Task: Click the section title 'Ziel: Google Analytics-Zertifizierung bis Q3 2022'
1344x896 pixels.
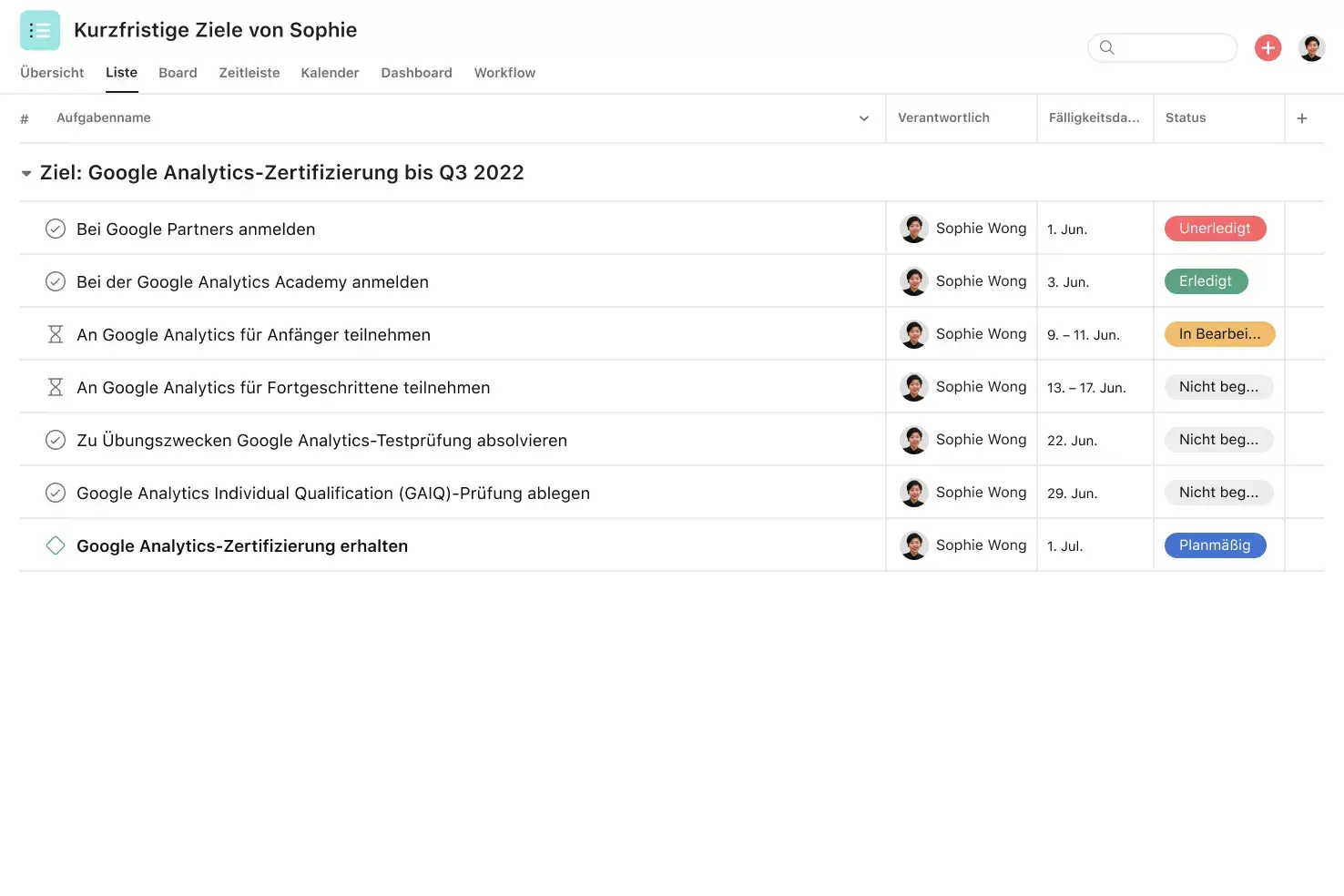Action: click(282, 173)
